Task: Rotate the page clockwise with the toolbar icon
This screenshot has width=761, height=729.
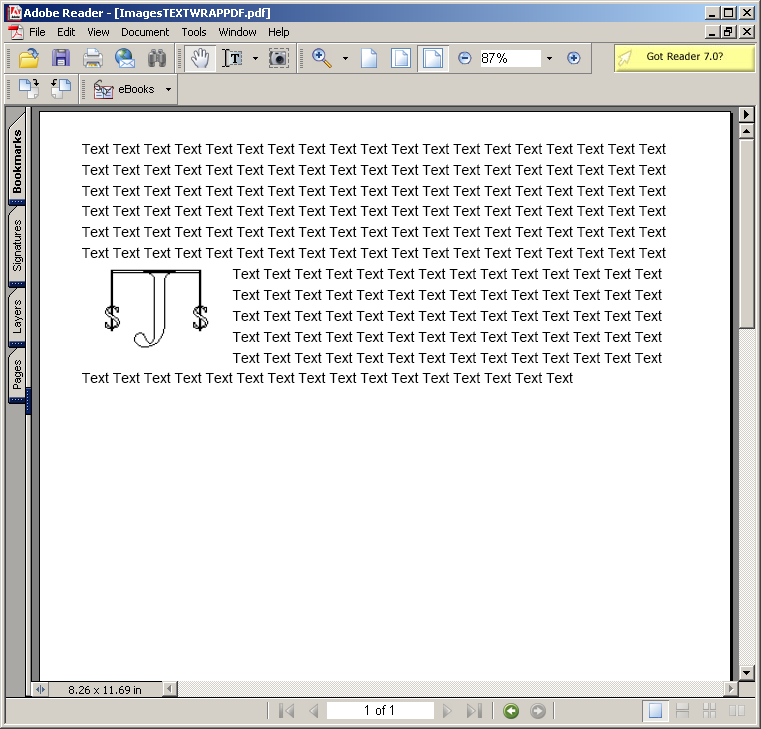Action: coord(29,89)
